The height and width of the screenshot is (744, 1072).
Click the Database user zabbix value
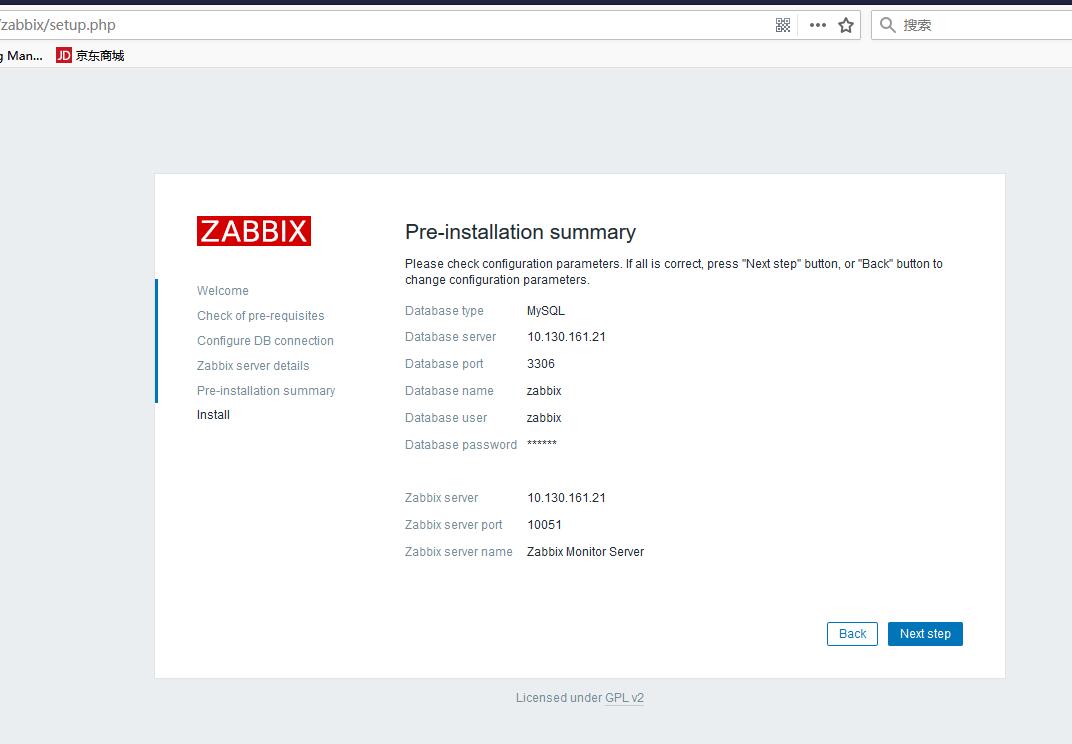click(544, 418)
